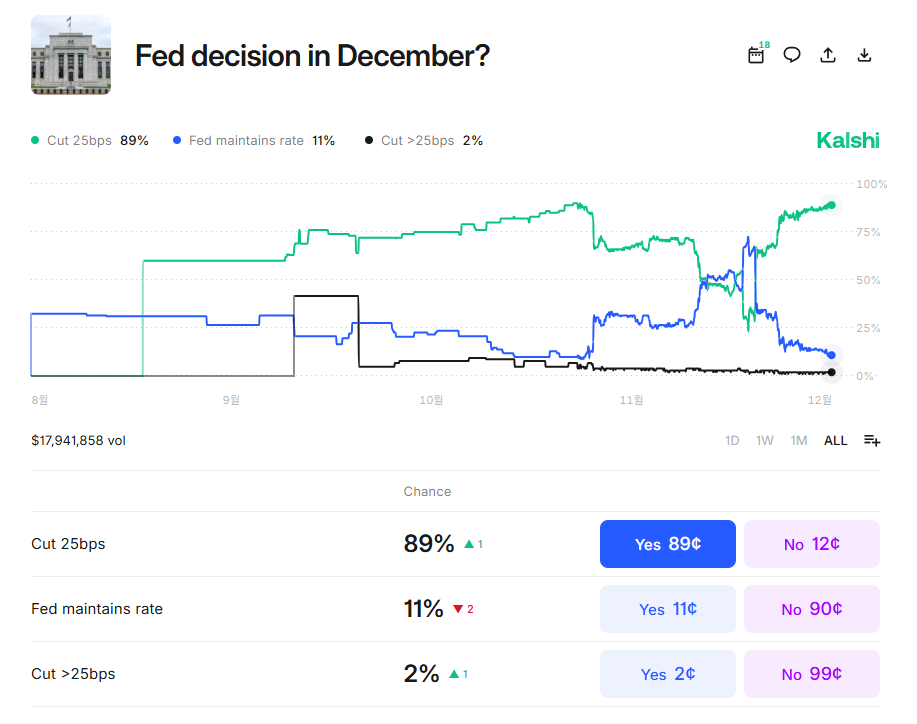Image resolution: width=917 pixels, height=724 pixels.
Task: Click the Federal Reserve building thumbnail
Action: [70, 55]
